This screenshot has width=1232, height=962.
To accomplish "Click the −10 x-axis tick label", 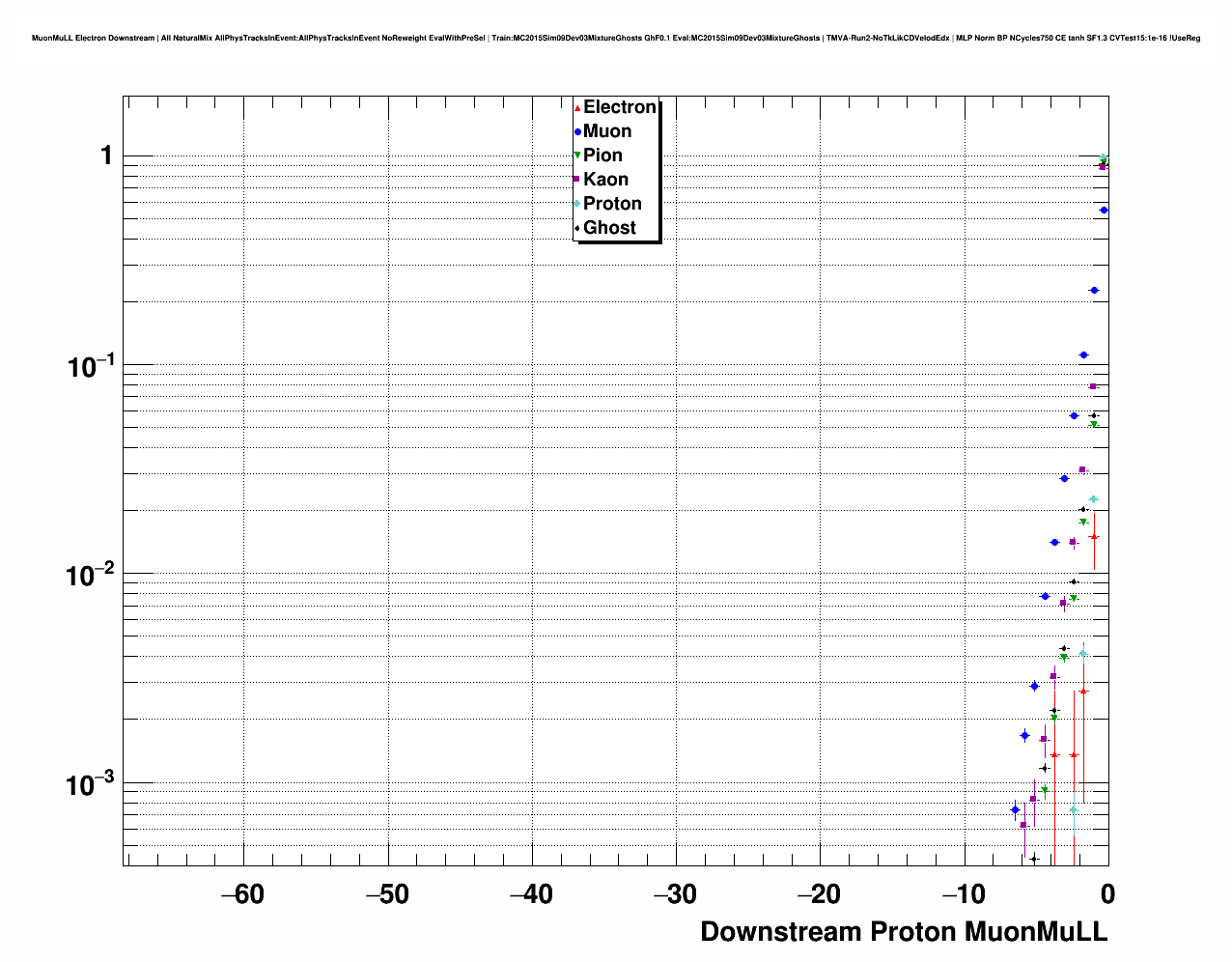I will click(964, 894).
